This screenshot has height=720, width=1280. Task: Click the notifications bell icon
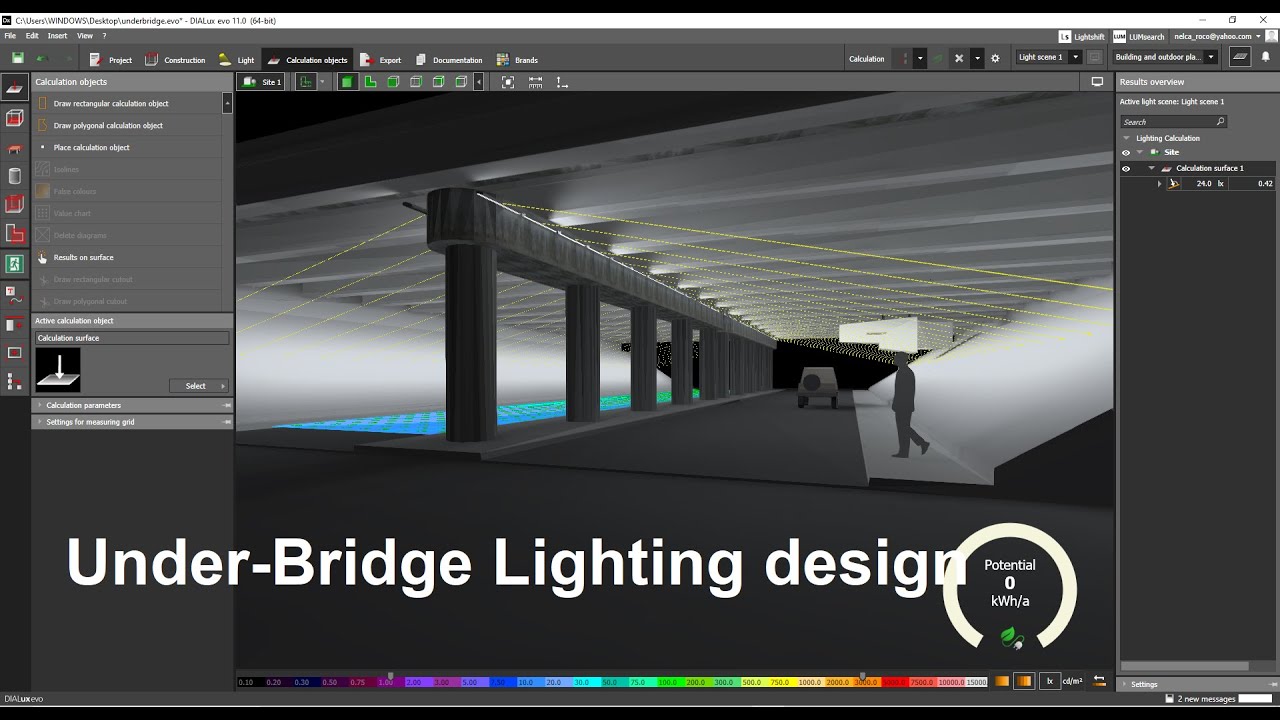click(x=1265, y=58)
